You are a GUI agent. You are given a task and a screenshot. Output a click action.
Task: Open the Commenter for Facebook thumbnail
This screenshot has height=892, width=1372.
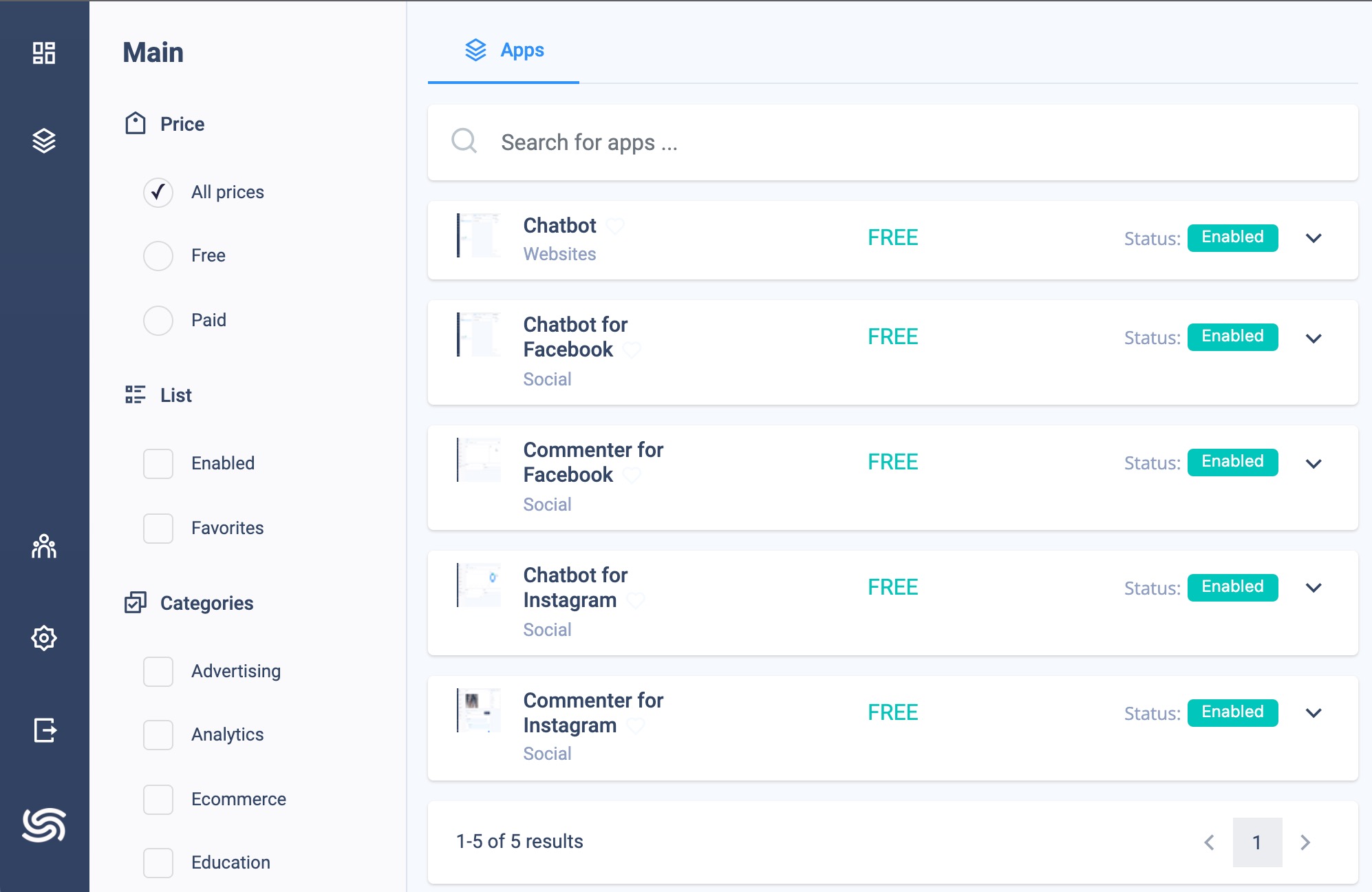click(479, 460)
